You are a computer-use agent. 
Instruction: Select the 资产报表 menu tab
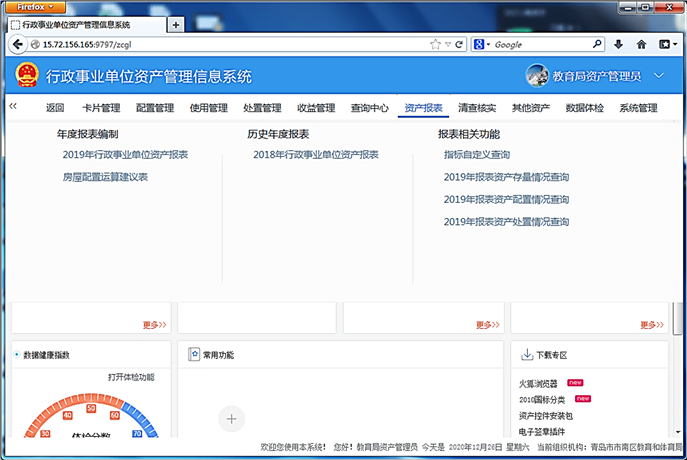(x=423, y=108)
